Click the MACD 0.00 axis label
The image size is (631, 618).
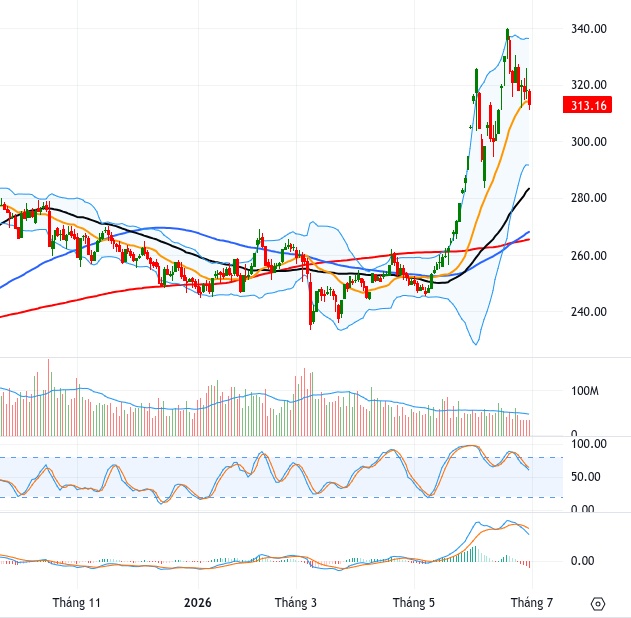(x=582, y=560)
